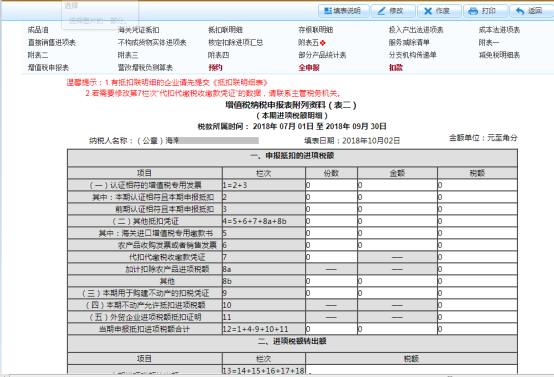Open the 附表四 link
Screen dimensions: 554x377
click(218, 55)
